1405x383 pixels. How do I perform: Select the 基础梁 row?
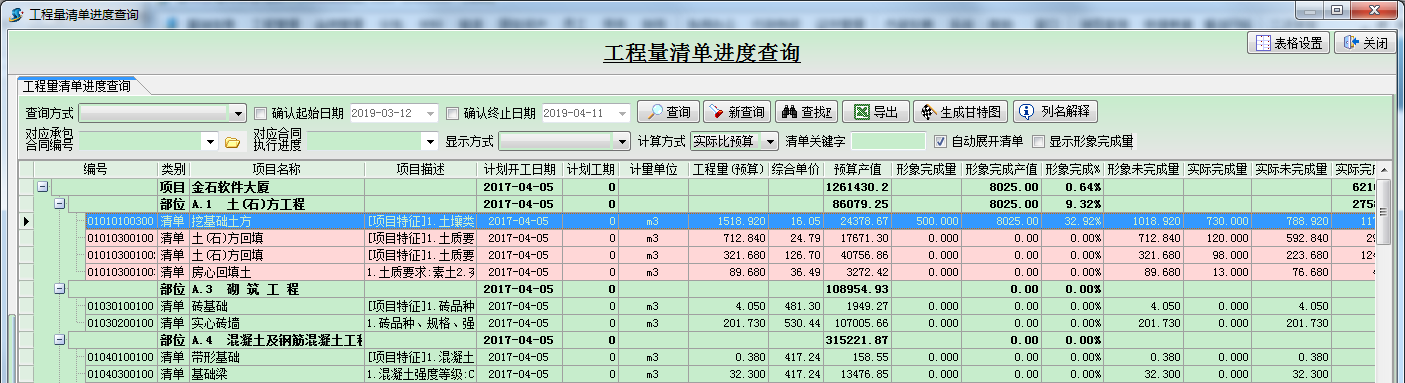tap(705, 373)
